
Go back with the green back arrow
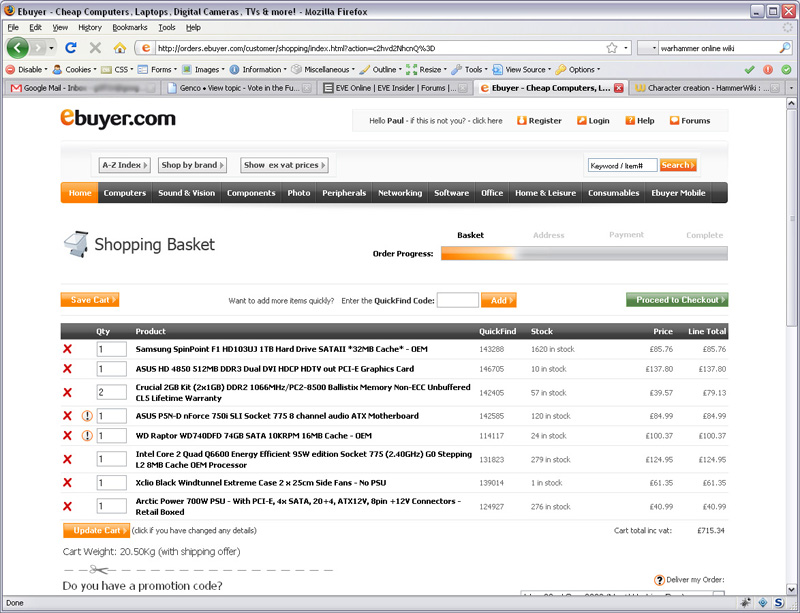(17, 48)
